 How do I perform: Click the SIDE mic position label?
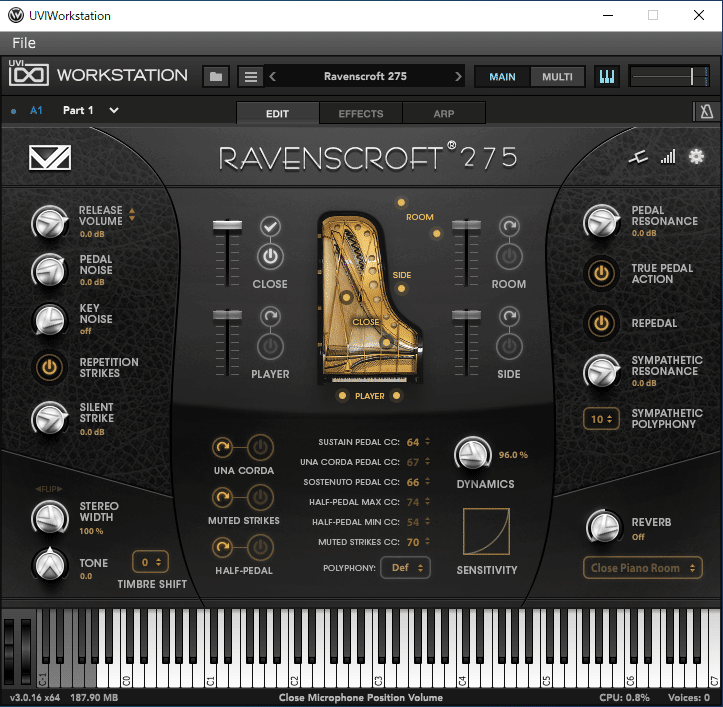[402, 275]
